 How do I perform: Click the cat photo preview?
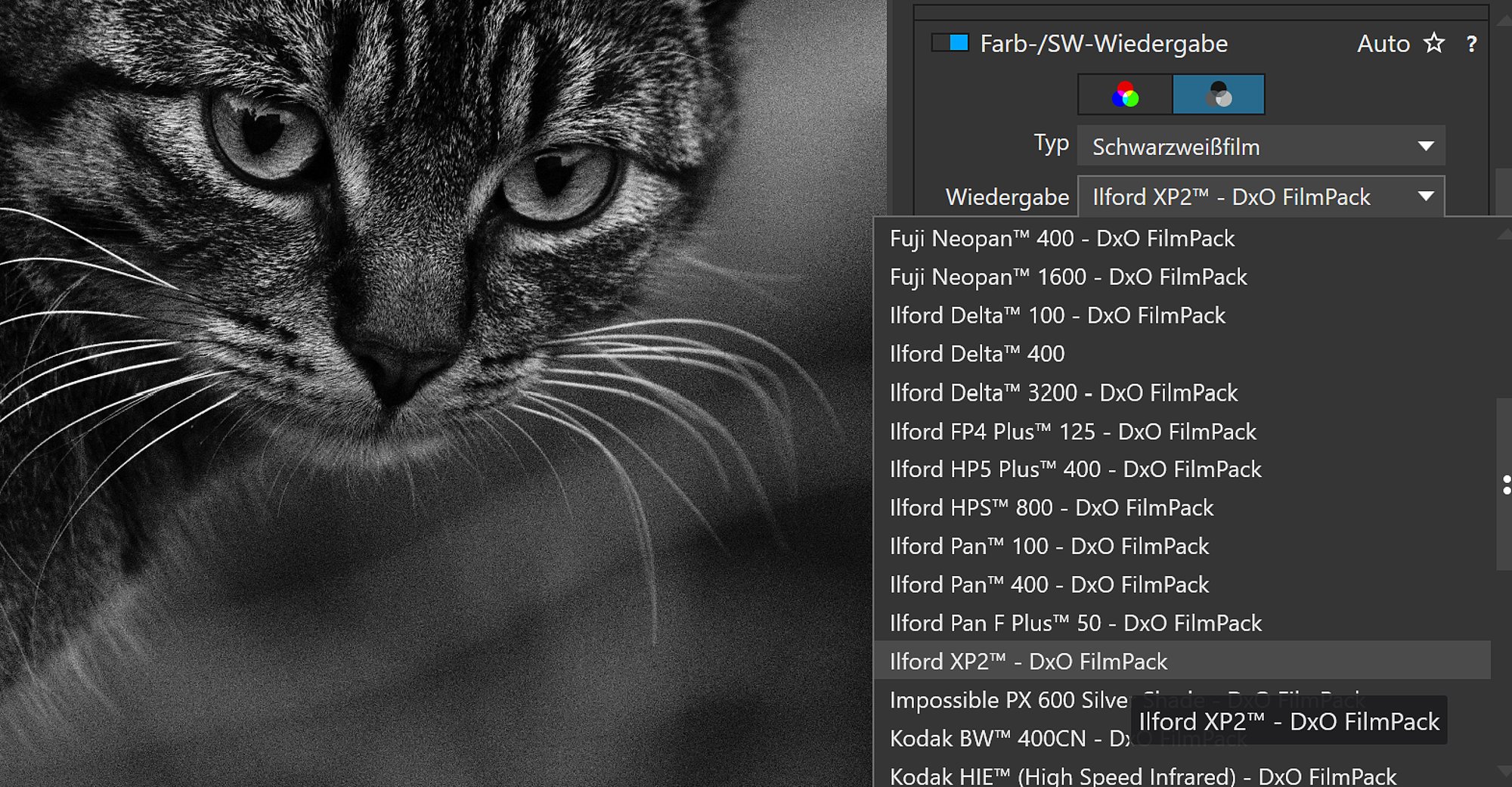click(436, 393)
